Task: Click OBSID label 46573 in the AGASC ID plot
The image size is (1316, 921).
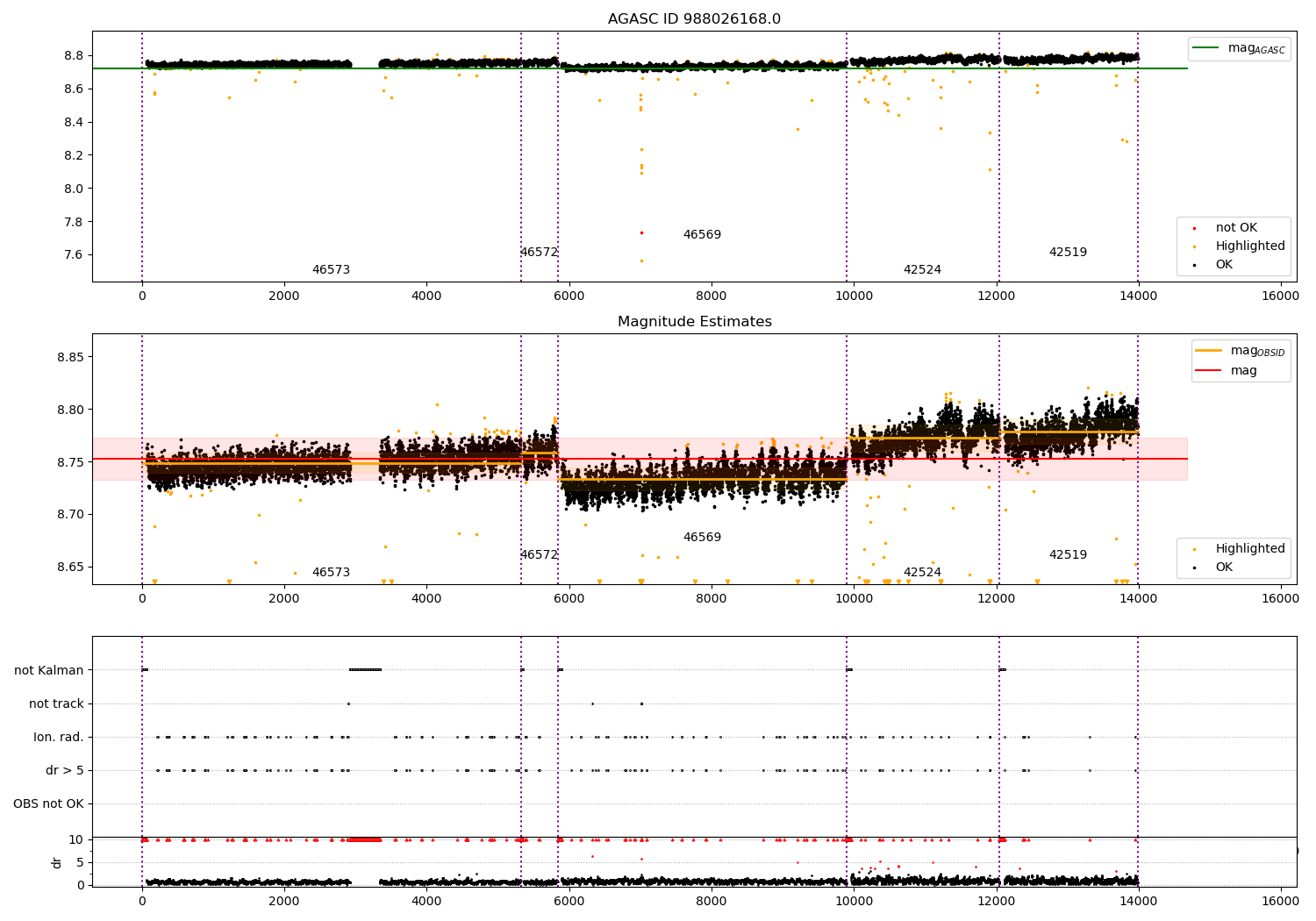Action: pos(331,270)
